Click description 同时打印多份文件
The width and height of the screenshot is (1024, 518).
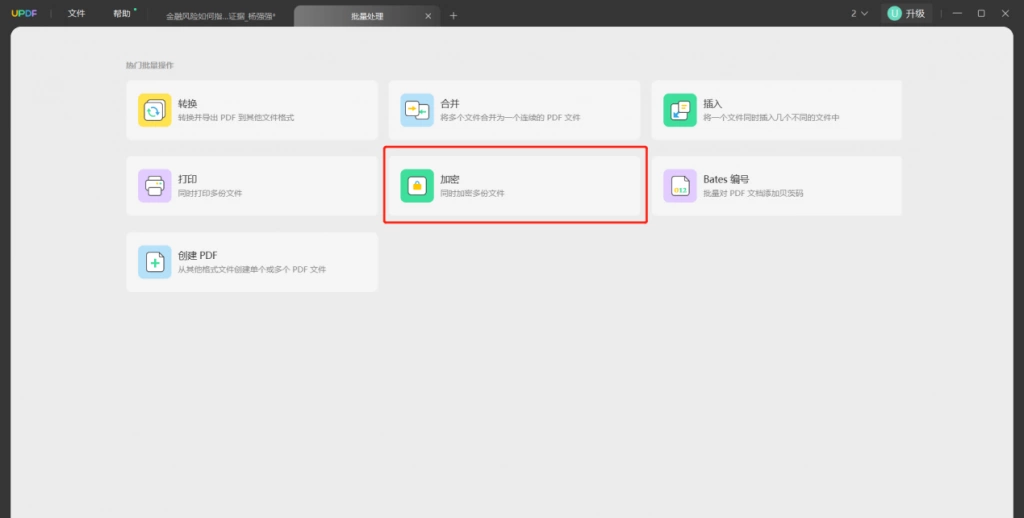[x=210, y=193]
